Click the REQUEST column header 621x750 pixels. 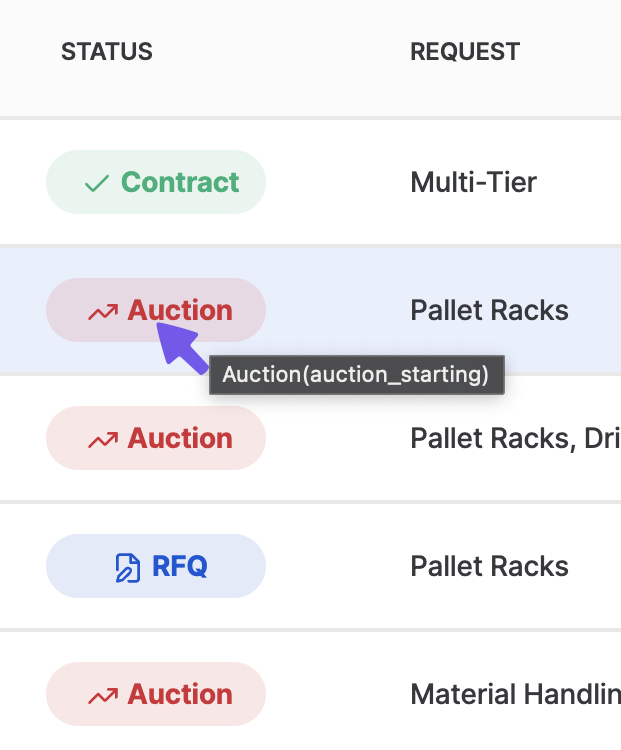click(465, 52)
